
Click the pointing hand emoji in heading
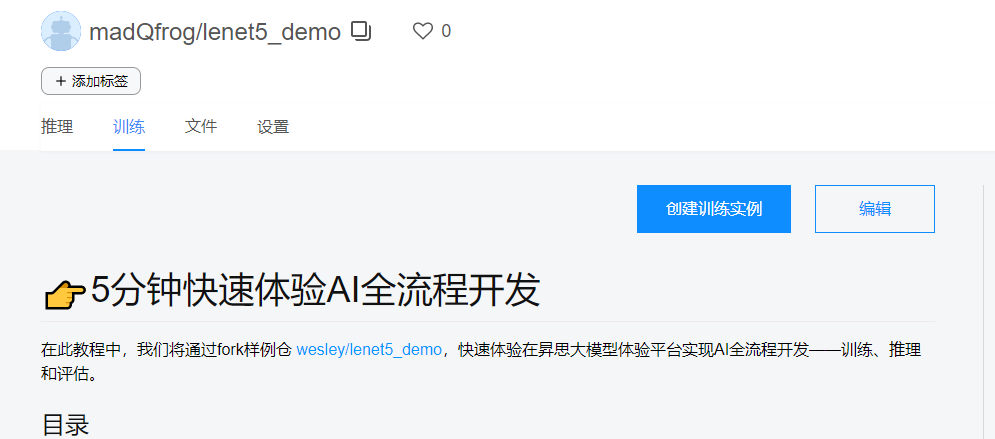pyautogui.click(x=65, y=296)
